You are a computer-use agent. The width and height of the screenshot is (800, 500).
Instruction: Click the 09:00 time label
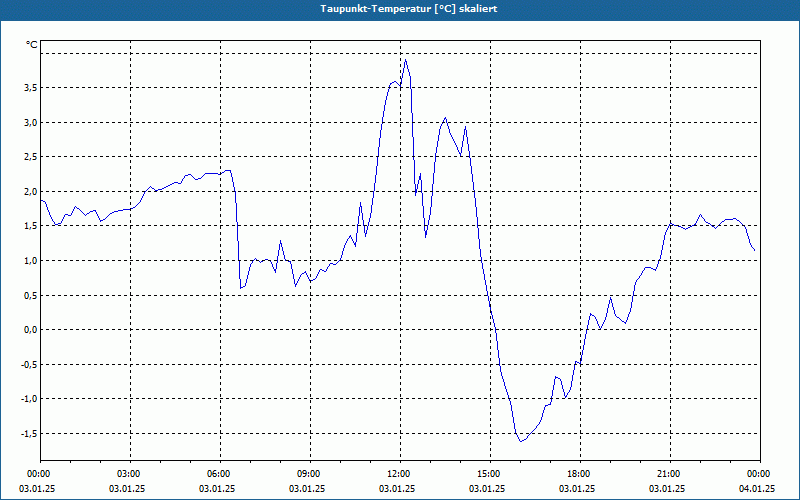pyautogui.click(x=310, y=474)
